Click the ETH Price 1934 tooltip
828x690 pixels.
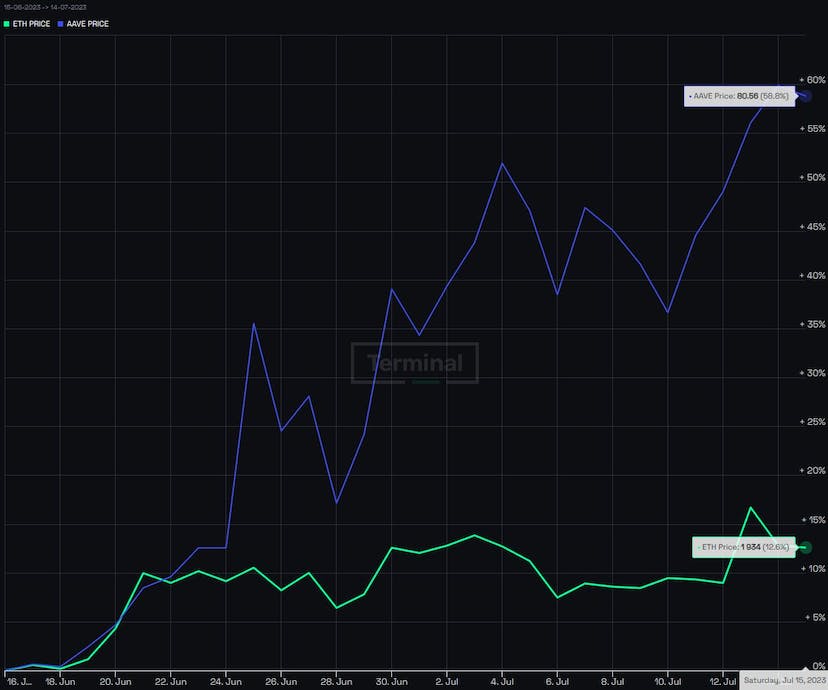tap(743, 547)
